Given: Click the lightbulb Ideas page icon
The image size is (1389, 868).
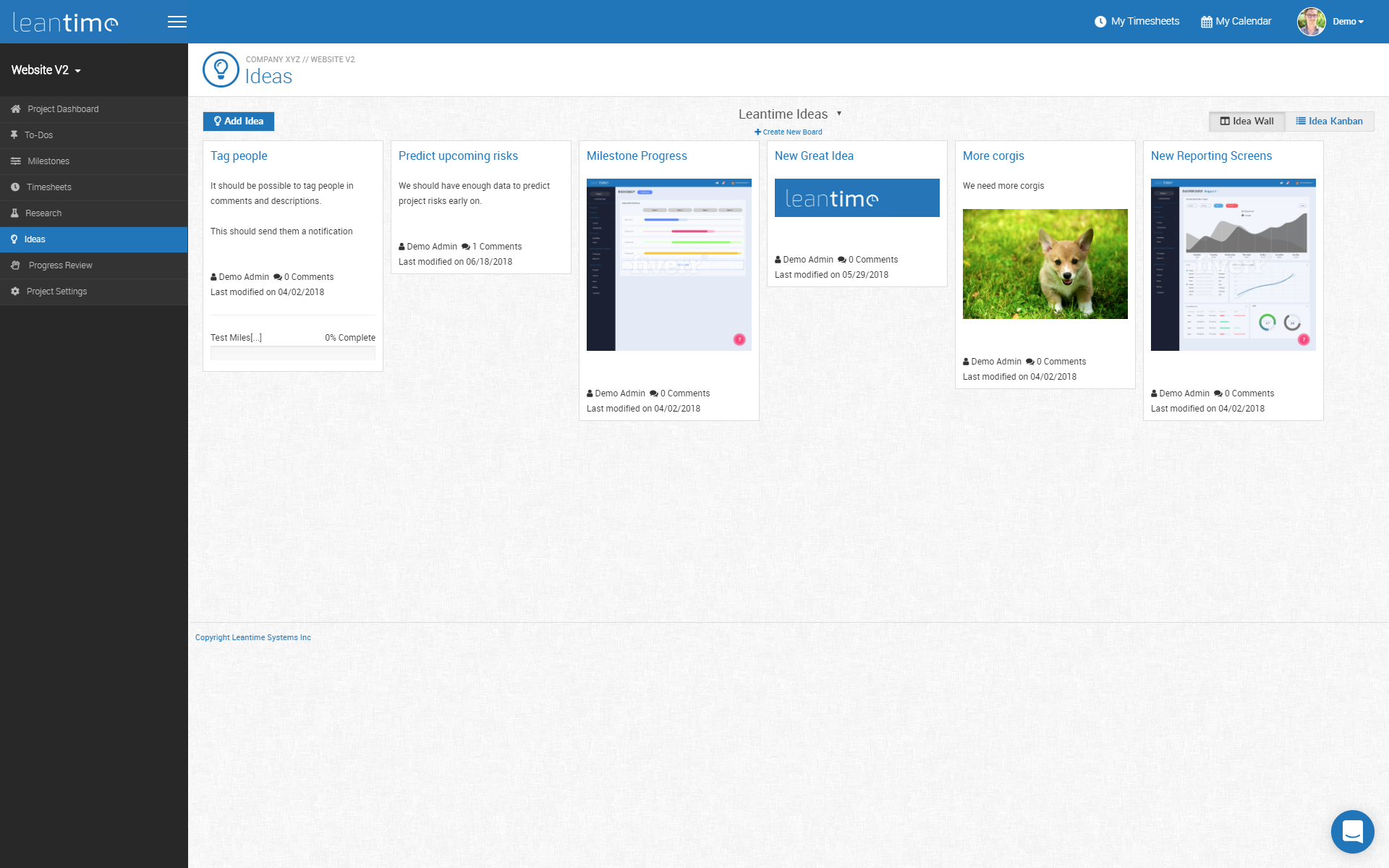Looking at the screenshot, I should pos(221,69).
